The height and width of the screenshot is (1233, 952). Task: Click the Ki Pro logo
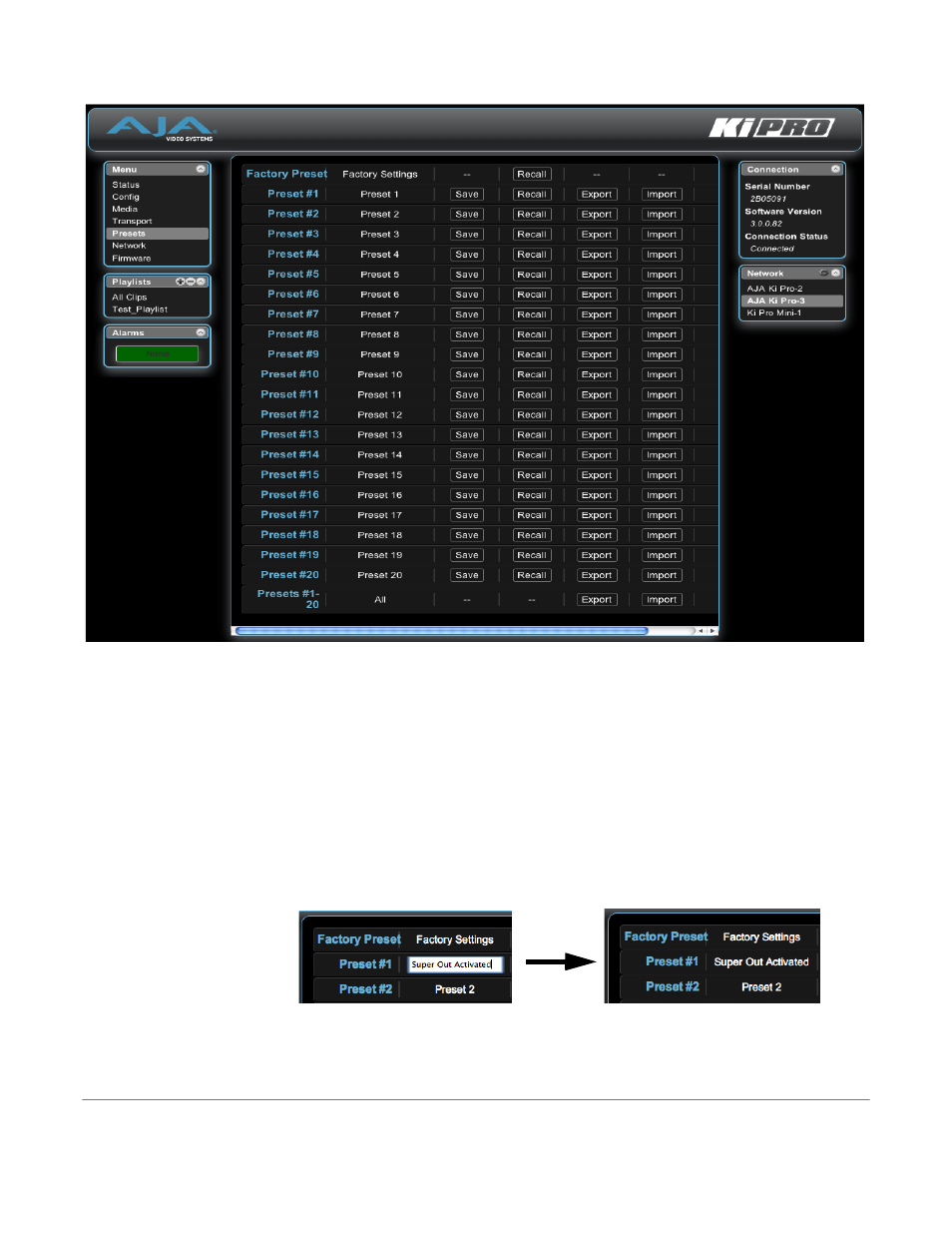(771, 128)
